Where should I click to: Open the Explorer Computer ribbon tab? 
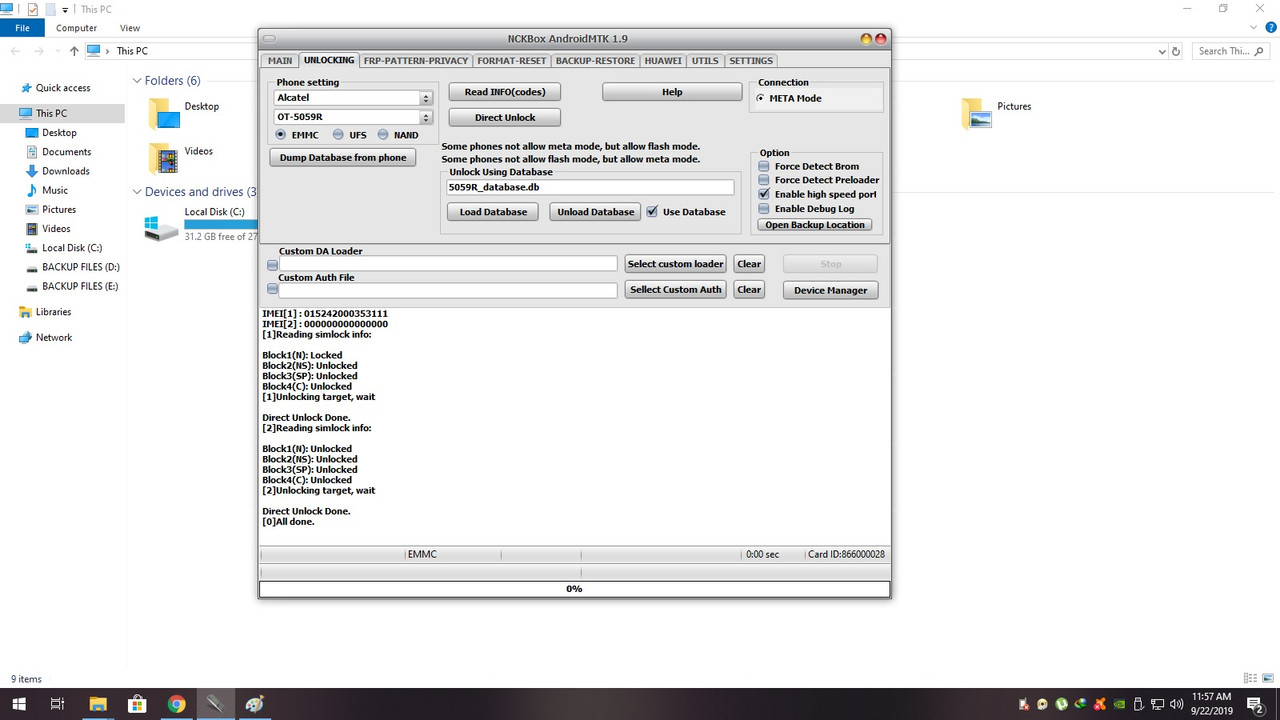[76, 28]
